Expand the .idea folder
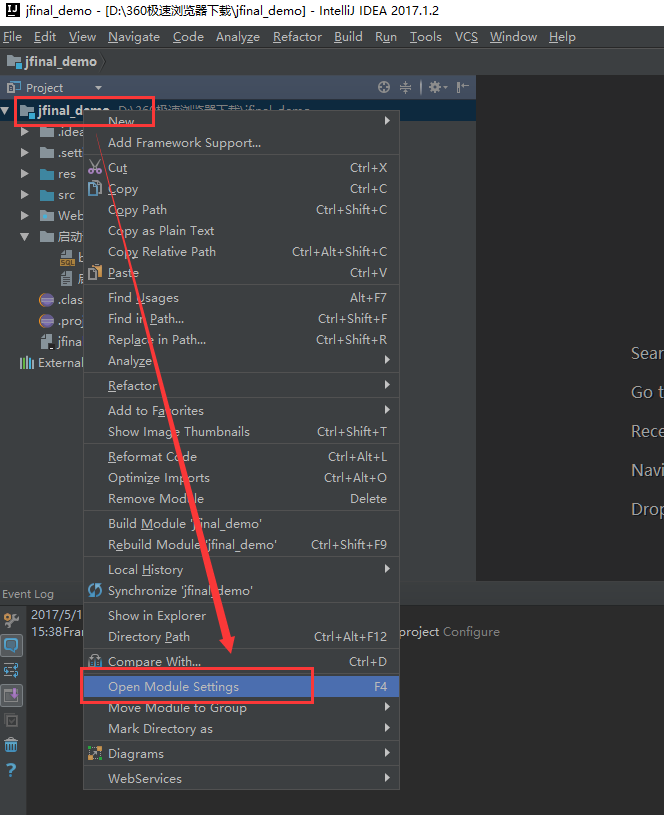Screen dimensions: 664x815 [x=24, y=132]
